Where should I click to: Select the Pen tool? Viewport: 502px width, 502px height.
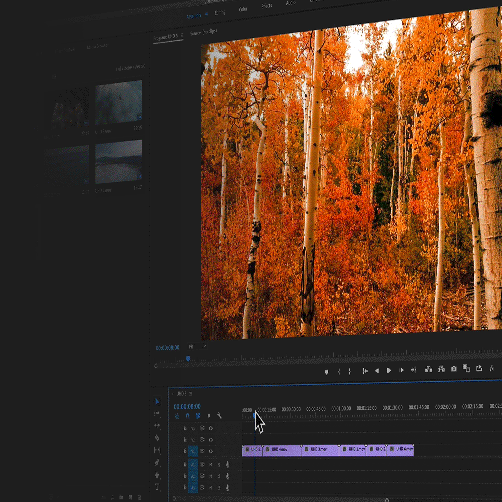click(157, 463)
